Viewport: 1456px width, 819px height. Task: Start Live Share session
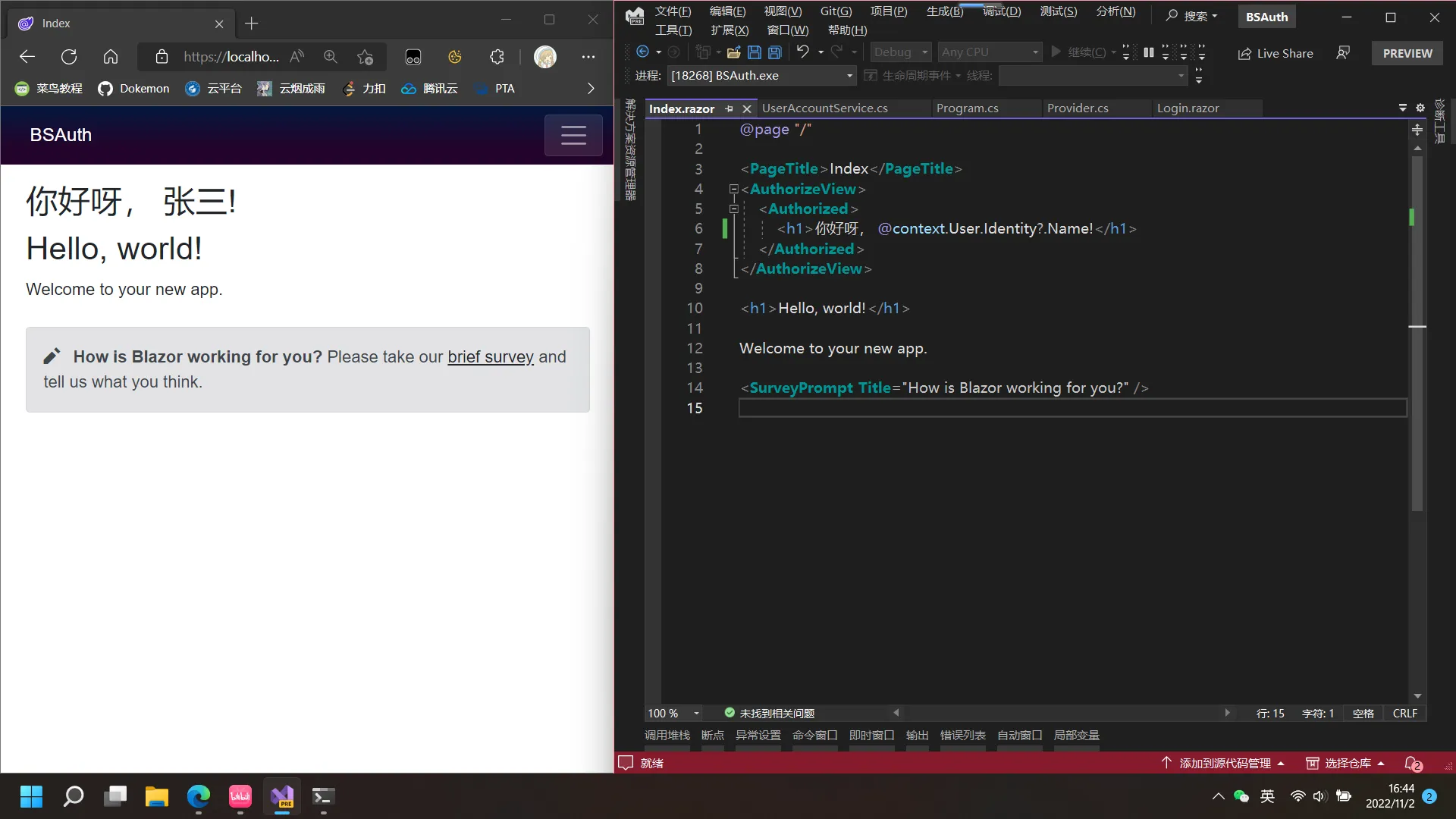coord(1276,53)
